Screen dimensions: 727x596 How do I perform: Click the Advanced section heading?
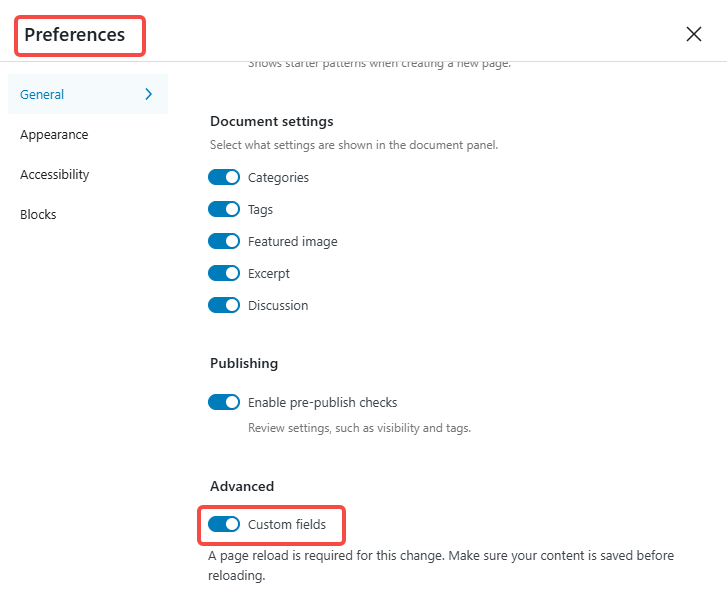coord(242,486)
